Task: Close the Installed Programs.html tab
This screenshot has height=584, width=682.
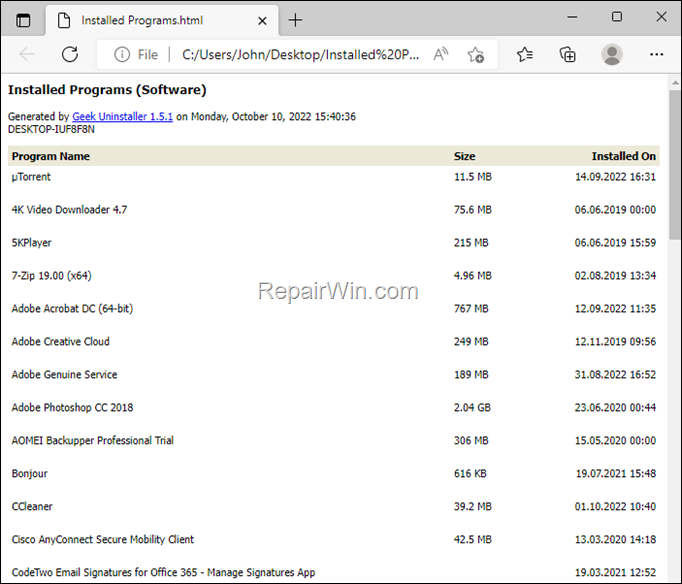Action: tap(262, 20)
